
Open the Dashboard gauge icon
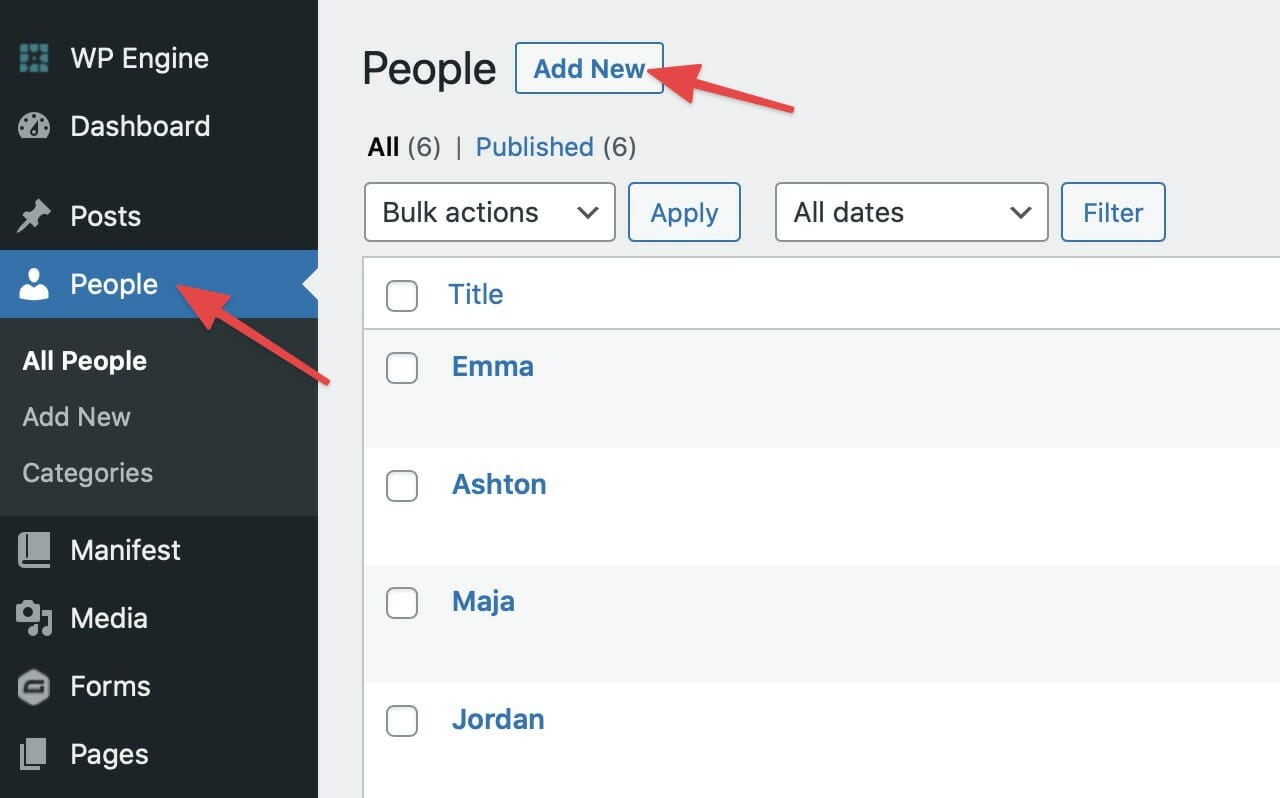pos(34,126)
